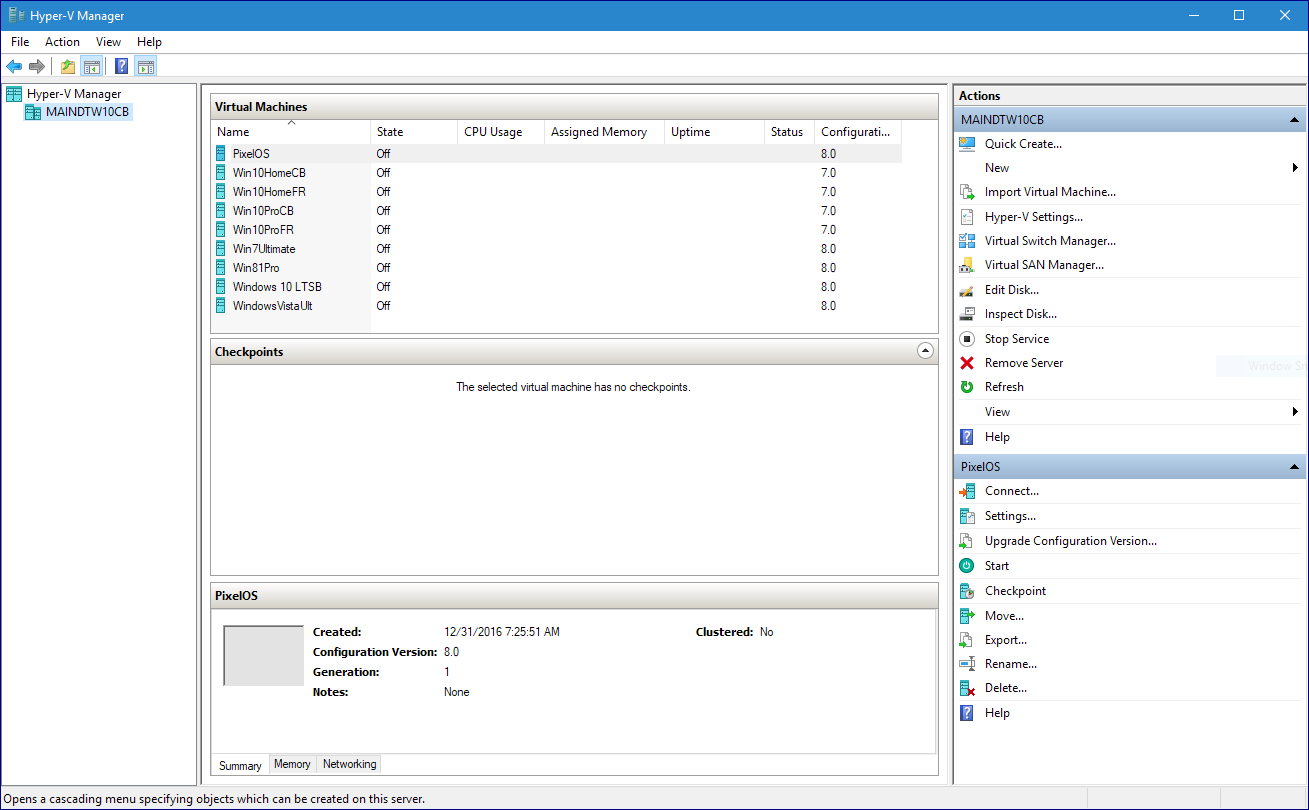
Task: Switch to the Networking tab
Action: (349, 764)
